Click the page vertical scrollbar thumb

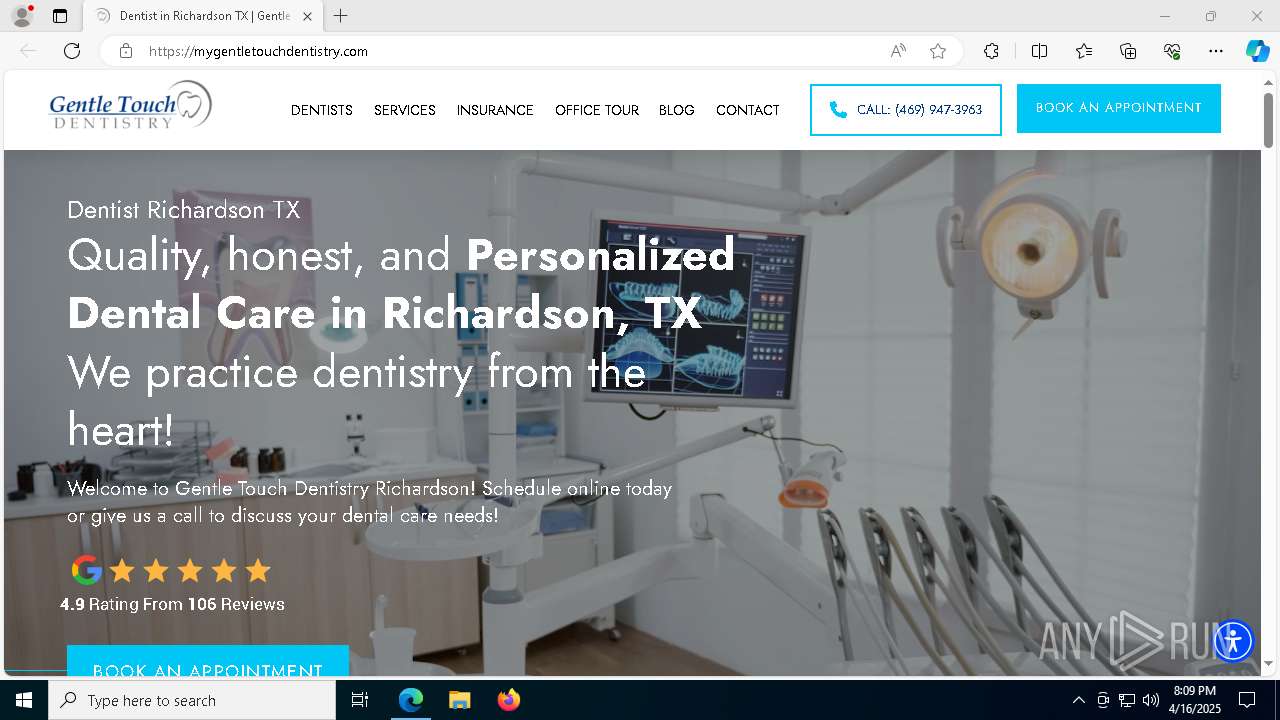[1269, 120]
